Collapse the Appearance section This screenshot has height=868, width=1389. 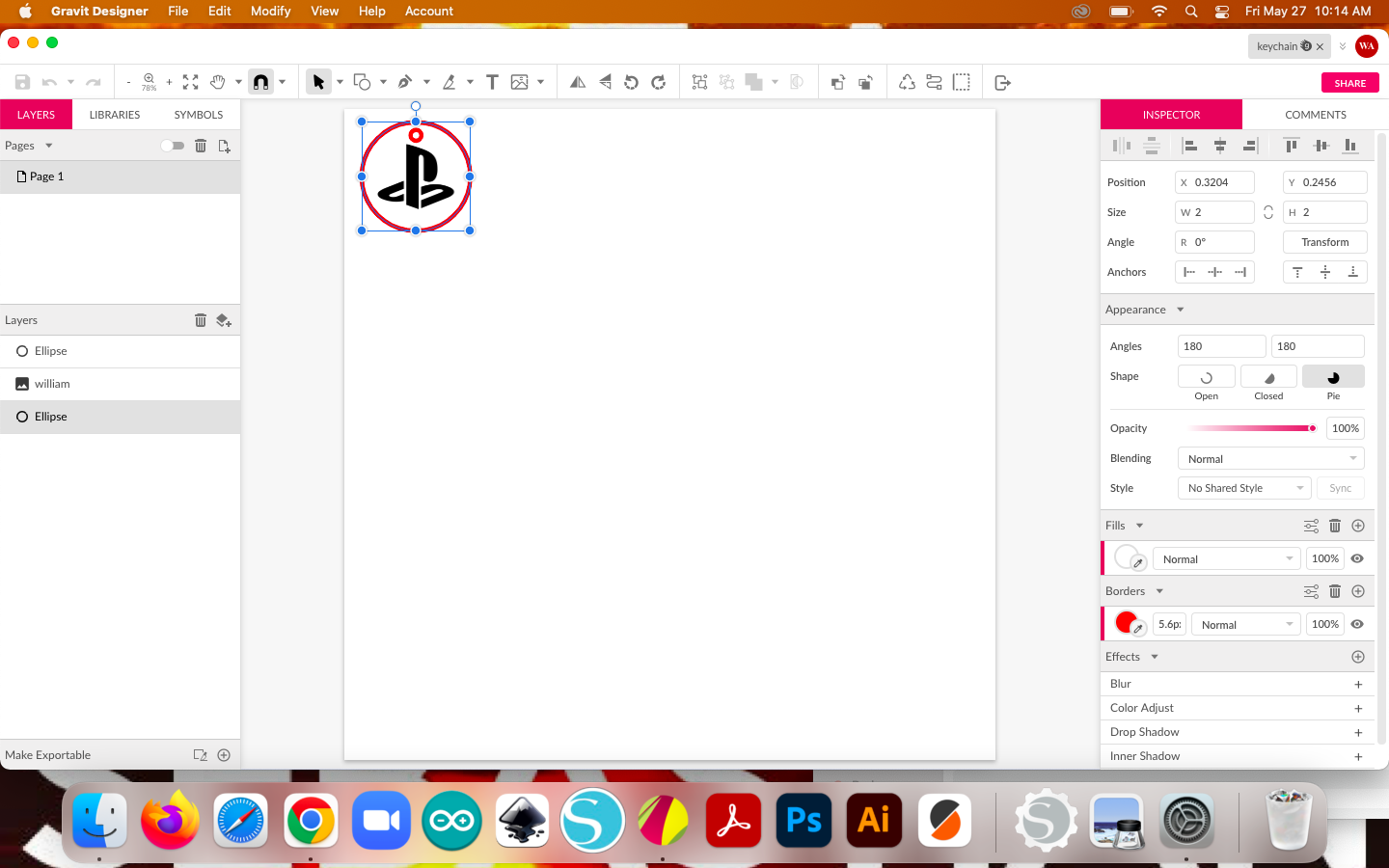click(x=1180, y=310)
